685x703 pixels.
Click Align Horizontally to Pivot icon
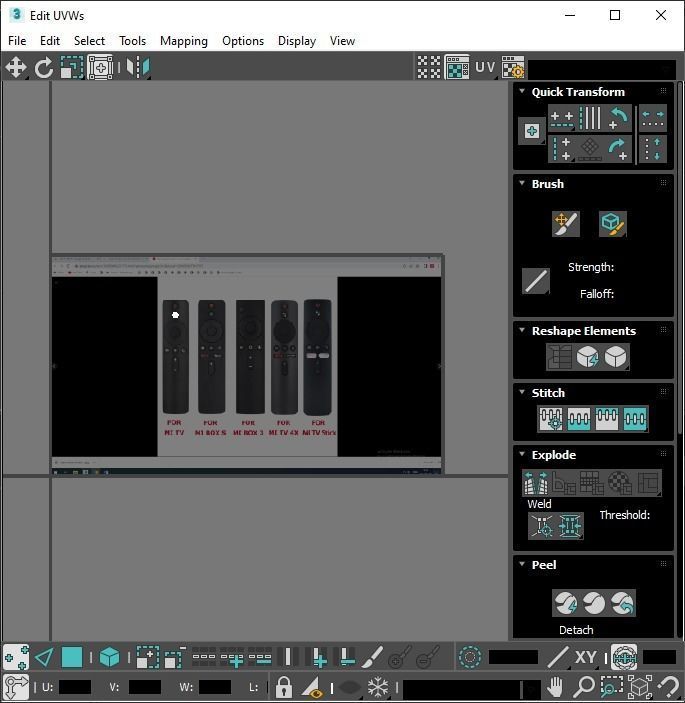tap(562, 118)
